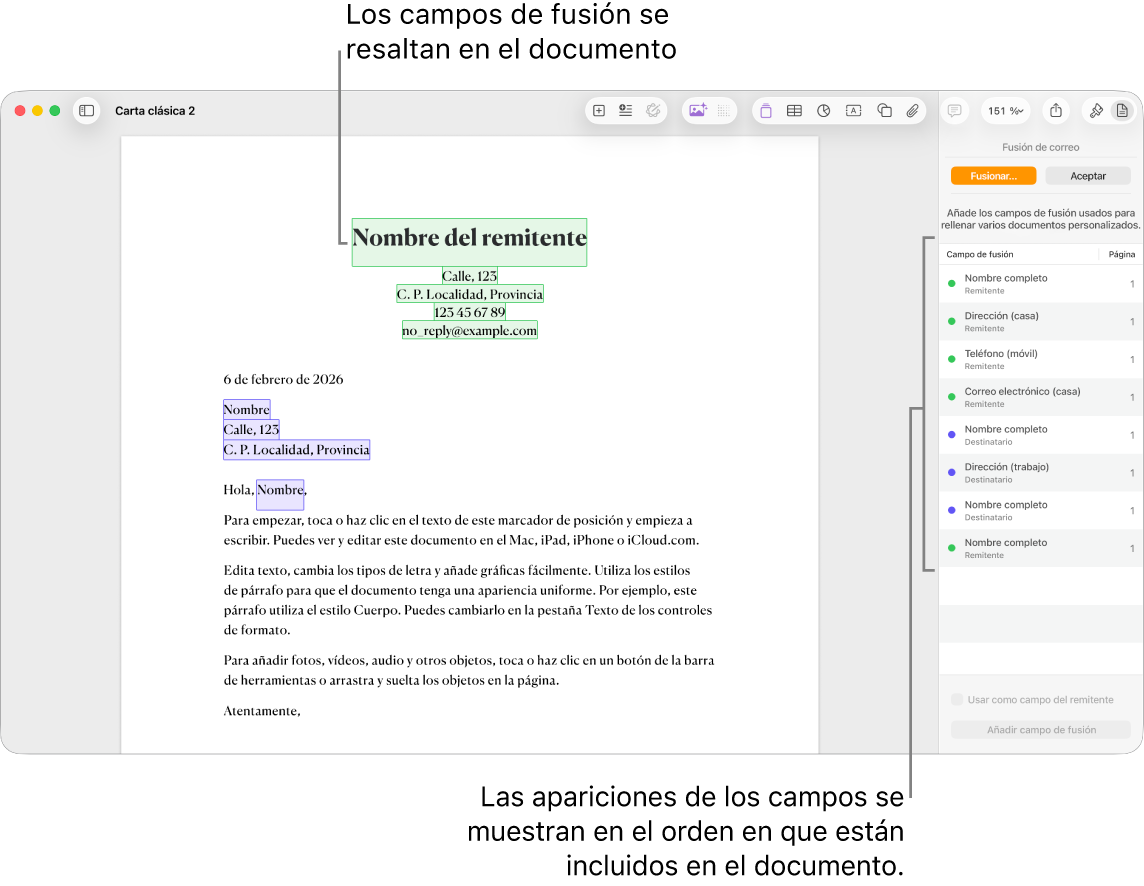The width and height of the screenshot is (1144, 886).
Task: Insert a chart using the pie icon
Action: pyautogui.click(x=824, y=111)
